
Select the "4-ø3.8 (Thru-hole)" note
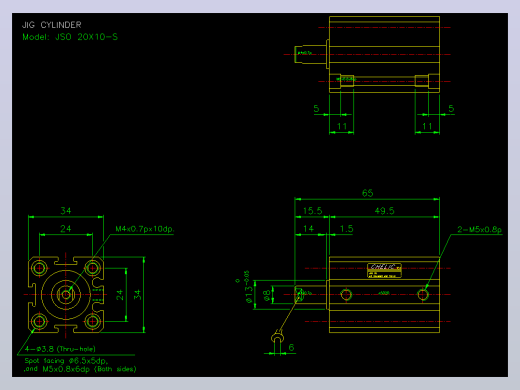[x=60, y=349]
